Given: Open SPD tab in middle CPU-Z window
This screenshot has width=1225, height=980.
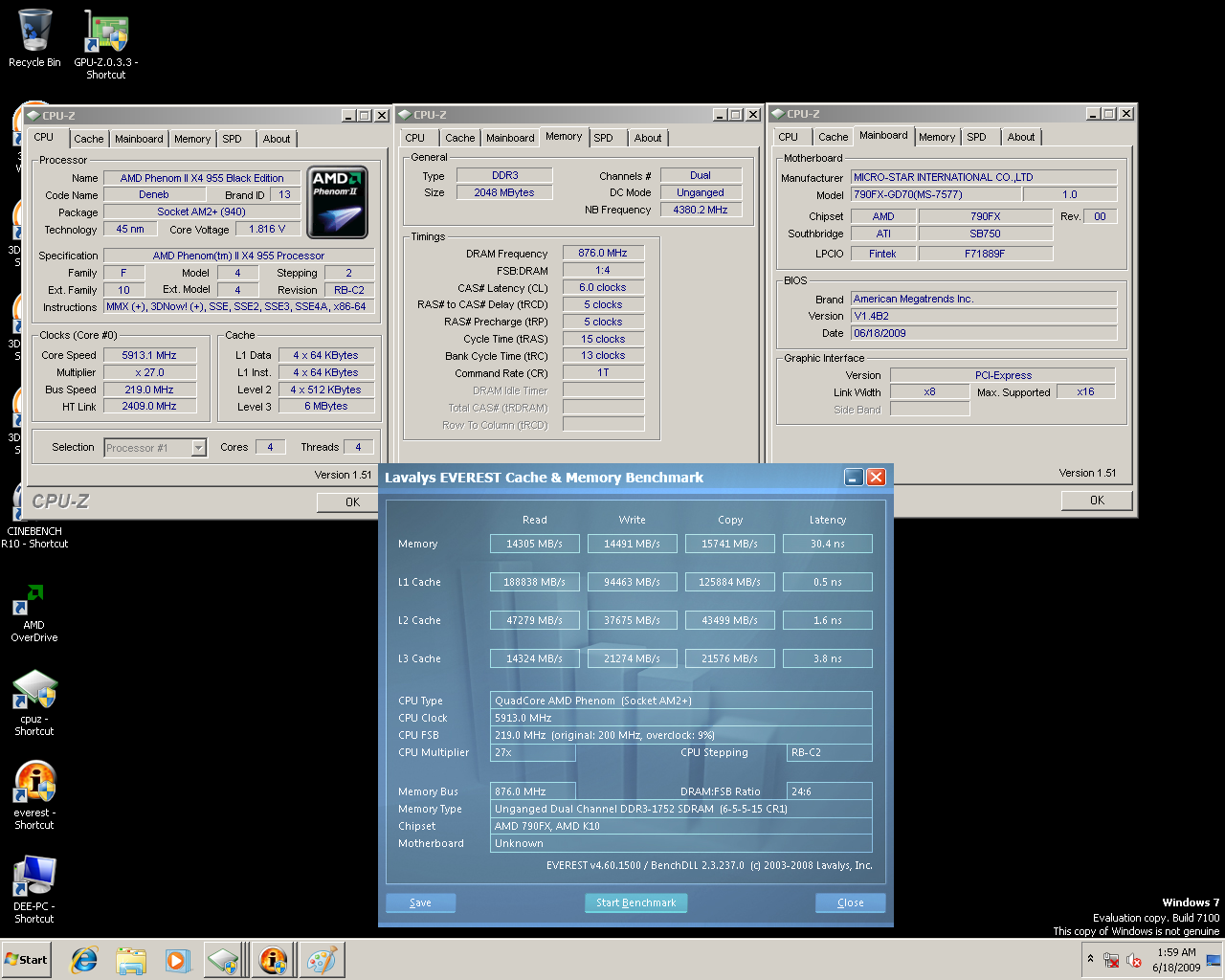Looking at the screenshot, I should [x=603, y=138].
